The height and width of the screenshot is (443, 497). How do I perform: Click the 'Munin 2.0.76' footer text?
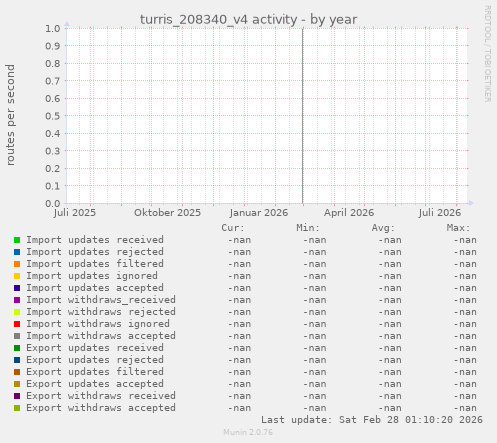pos(248,432)
